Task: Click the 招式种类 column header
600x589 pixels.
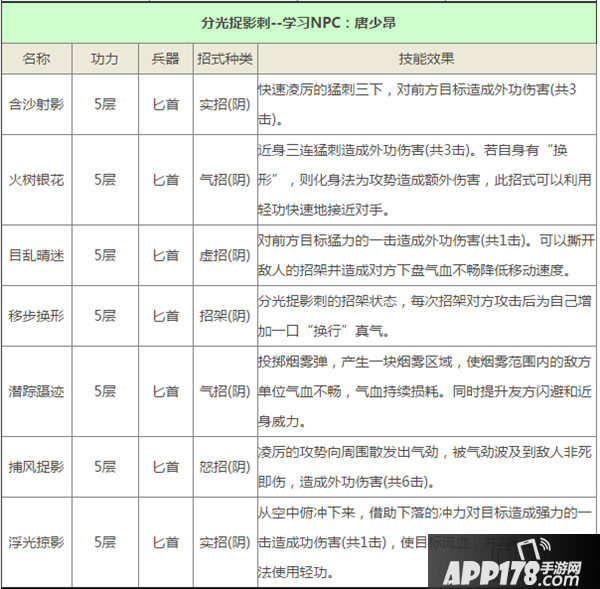Action: pos(223,59)
